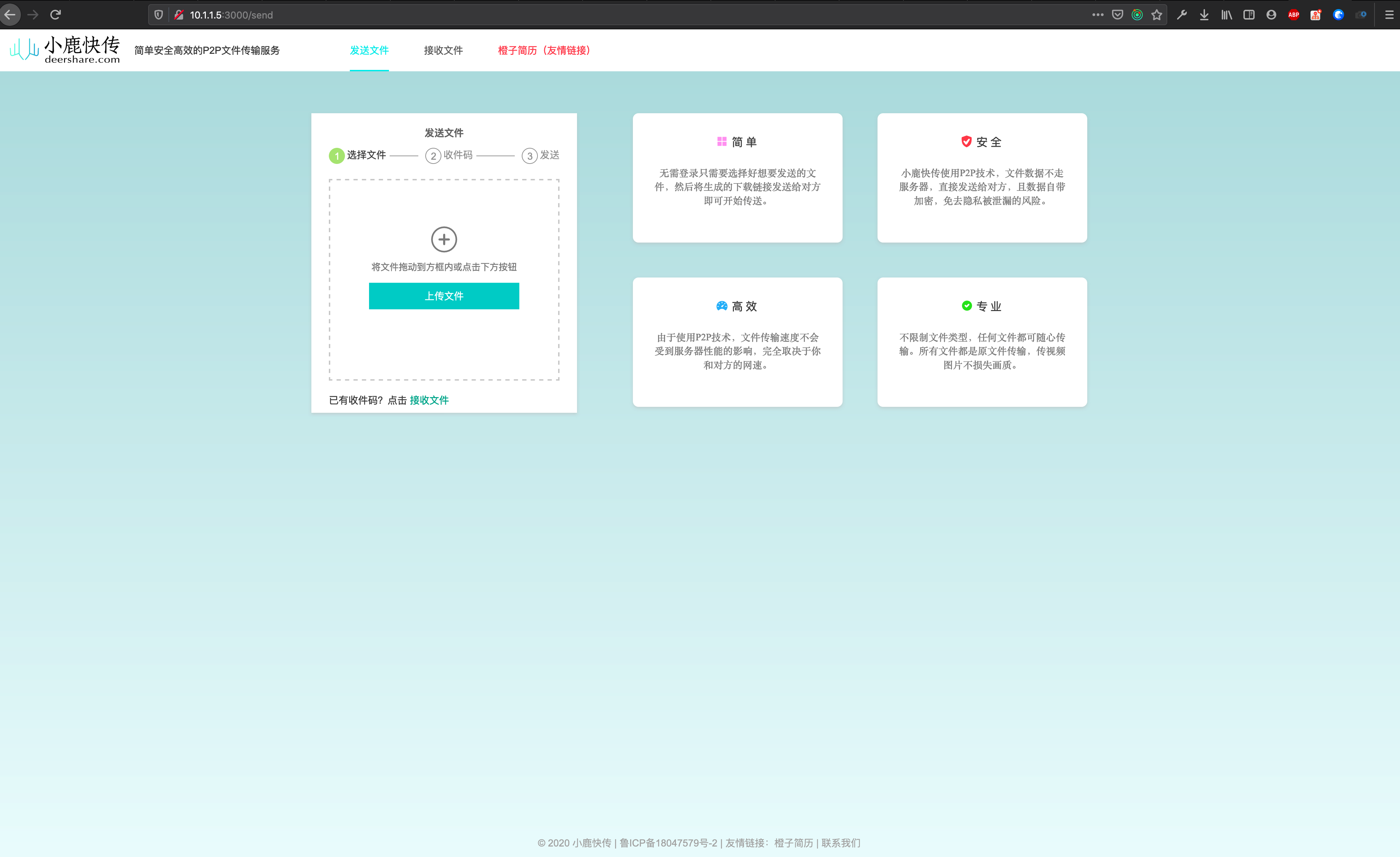Viewport: 1400px width, 857px height.
Task: Open Adblock Plus extension icon
Action: [x=1293, y=15]
